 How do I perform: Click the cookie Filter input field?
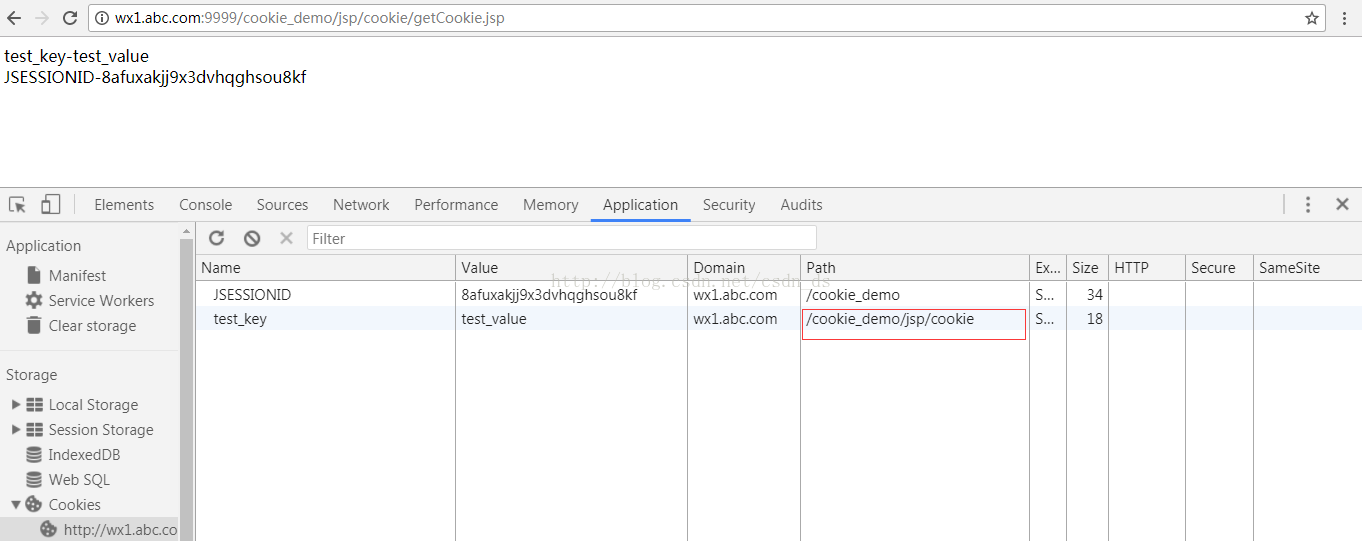tap(562, 238)
